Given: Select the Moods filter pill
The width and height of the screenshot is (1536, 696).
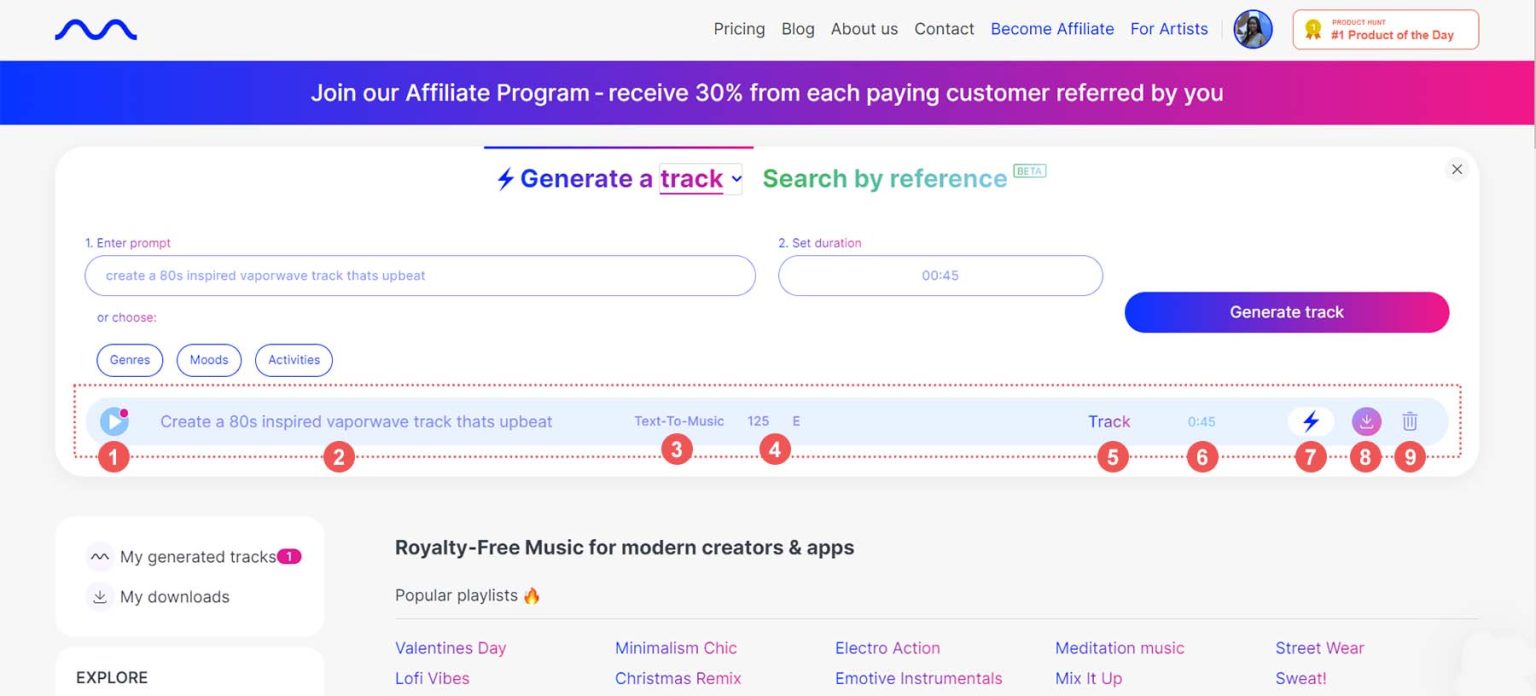Looking at the screenshot, I should (208, 360).
